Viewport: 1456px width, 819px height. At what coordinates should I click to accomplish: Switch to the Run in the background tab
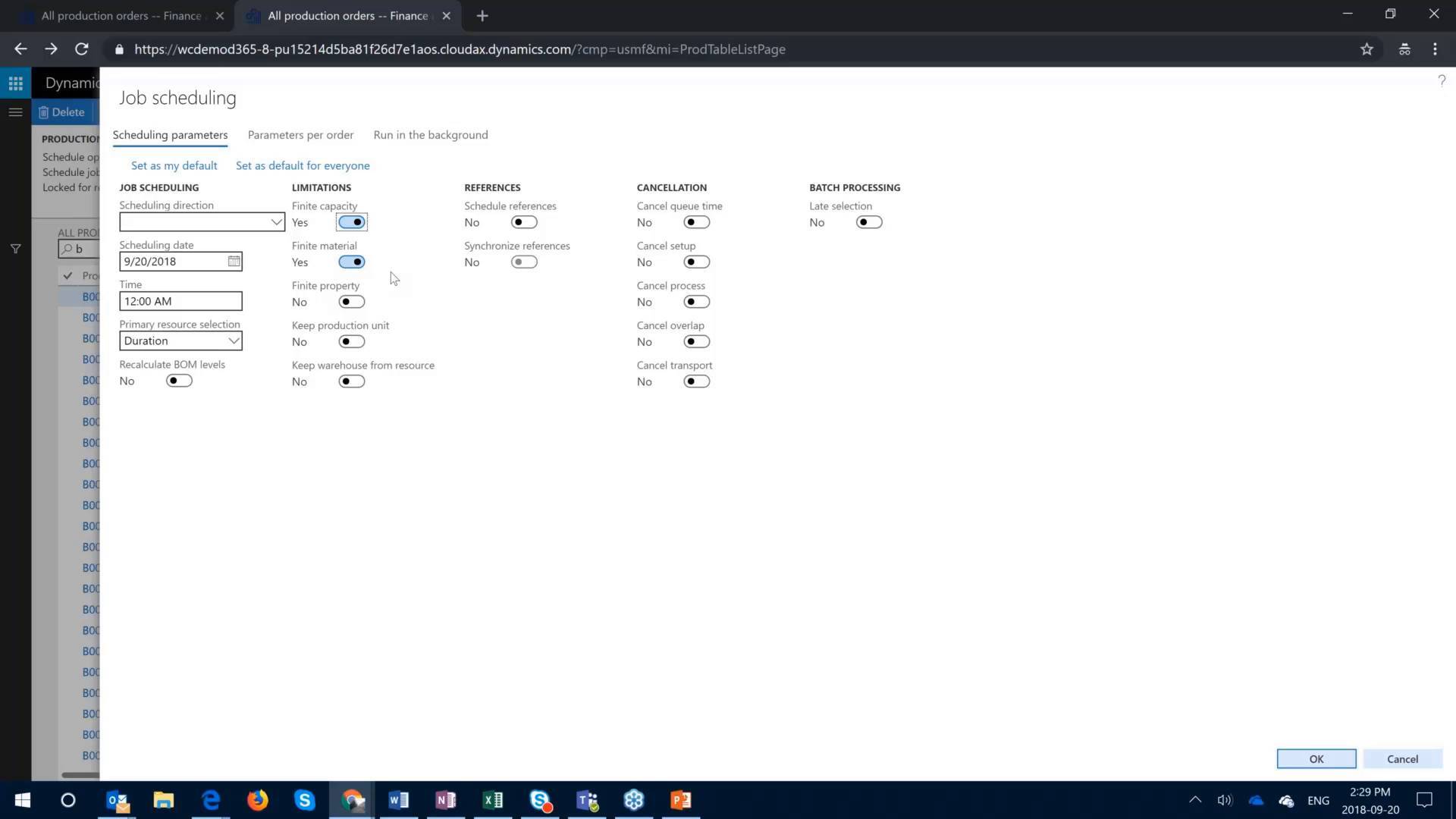430,134
